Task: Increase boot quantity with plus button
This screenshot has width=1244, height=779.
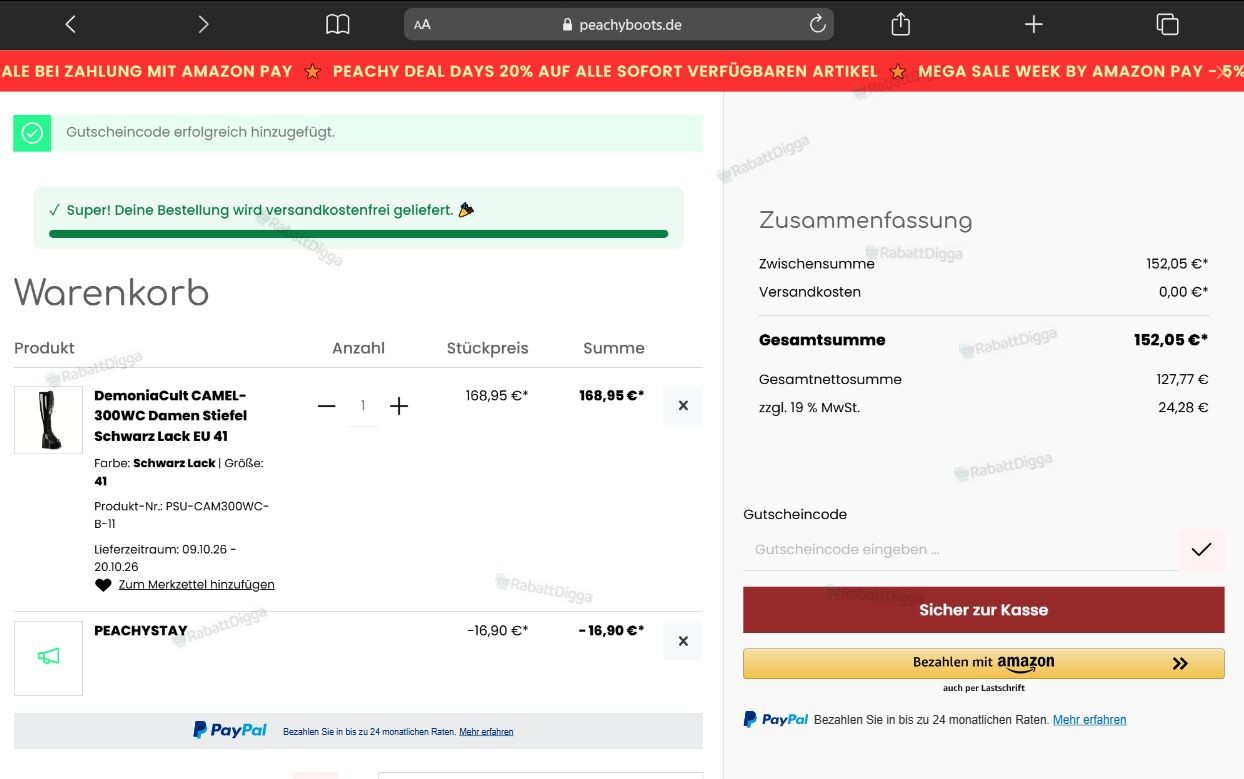Action: coord(399,406)
